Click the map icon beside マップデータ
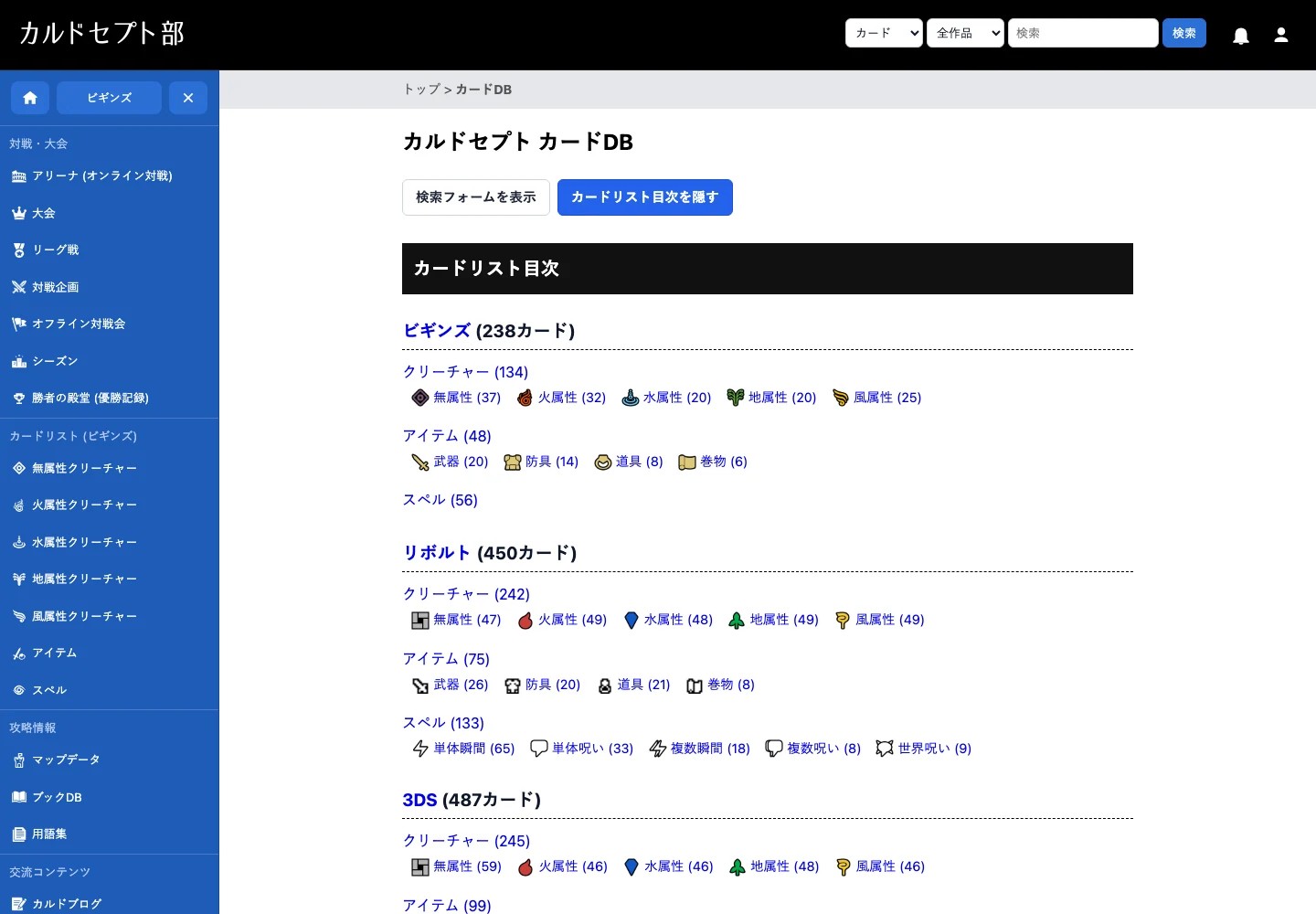Image resolution: width=1316 pixels, height=914 pixels. (x=19, y=760)
